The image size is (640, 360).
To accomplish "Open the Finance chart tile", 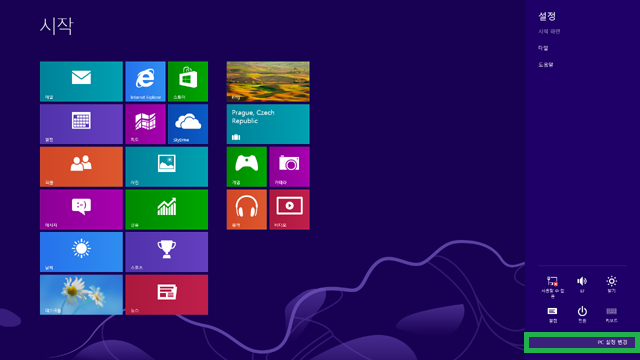I will [167, 209].
